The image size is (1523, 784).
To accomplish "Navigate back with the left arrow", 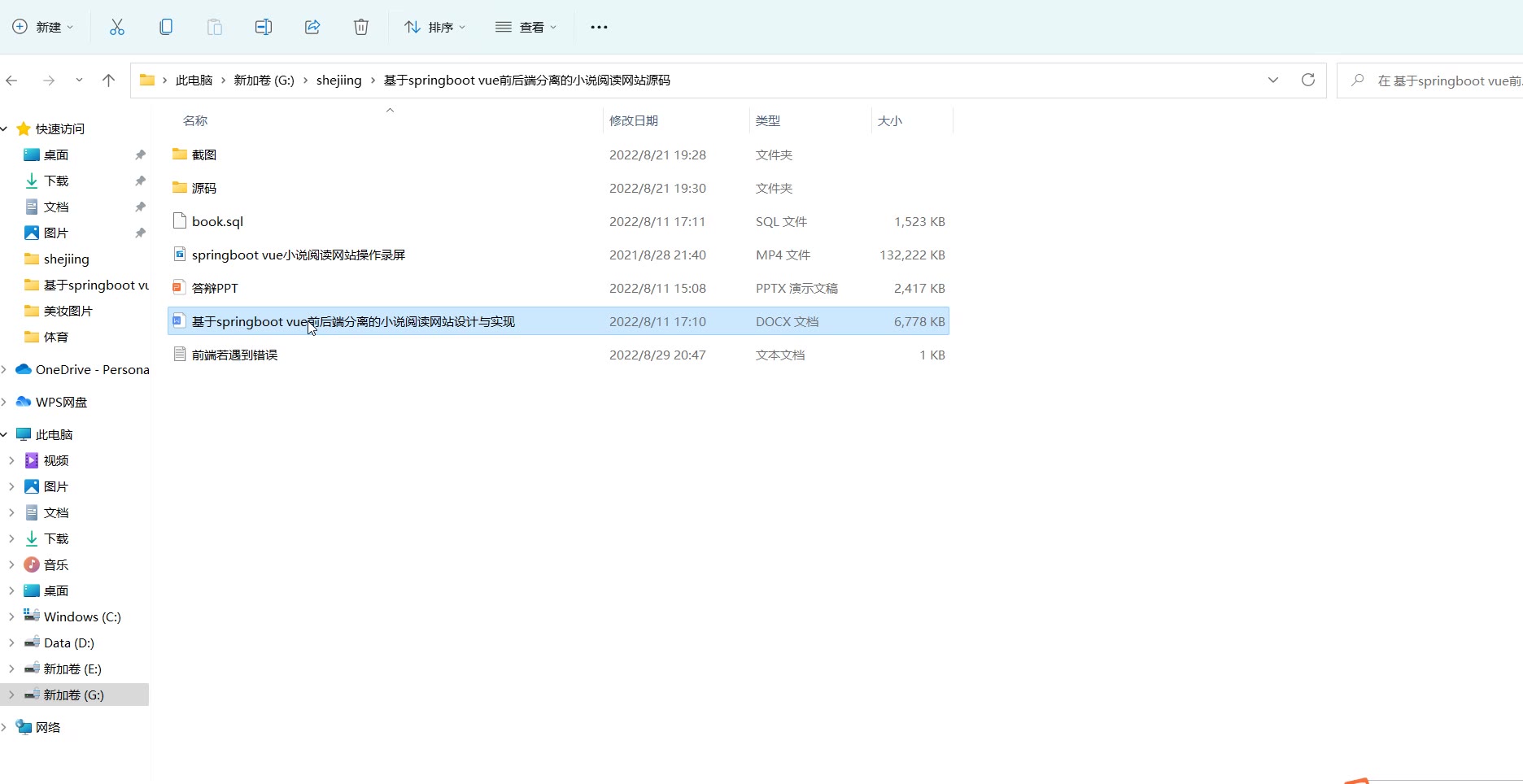I will (x=12, y=80).
